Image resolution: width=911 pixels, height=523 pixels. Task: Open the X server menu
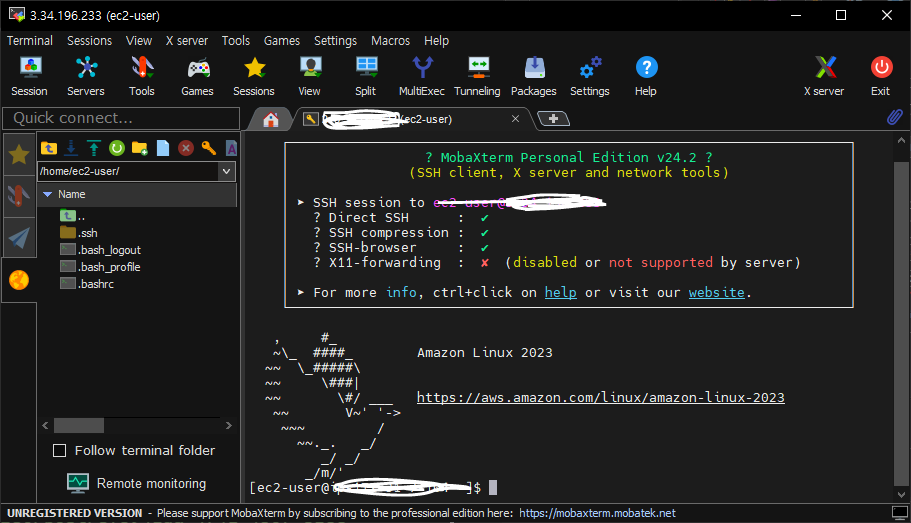pyautogui.click(x=187, y=41)
